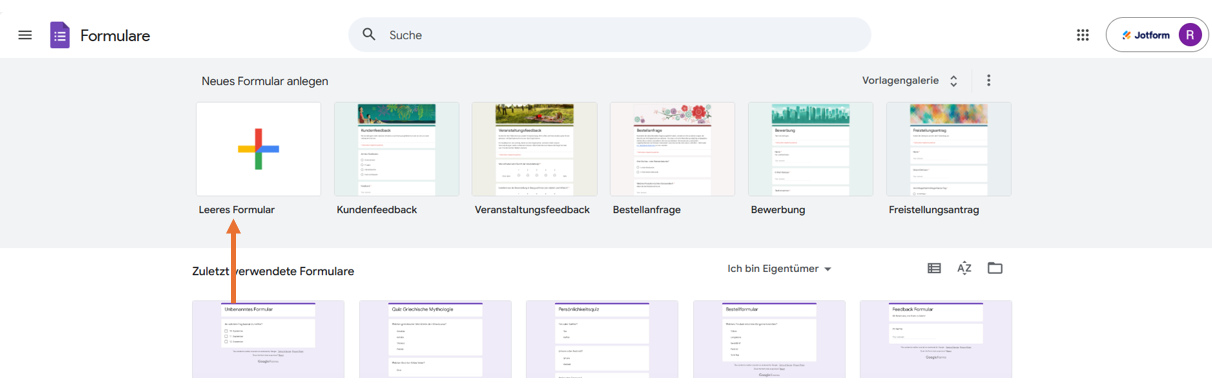1212x385 pixels.
Task: Open the Quiz Griechische Mythologie form
Action: tap(435, 340)
